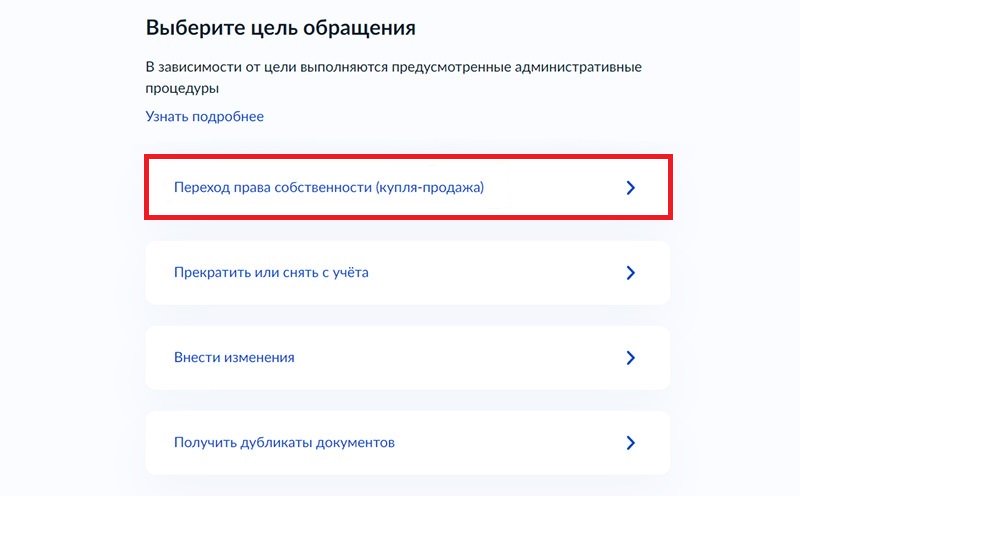The width and height of the screenshot is (1003, 553).
Task: Click the red-outlined highlighted option card
Action: [x=408, y=187]
